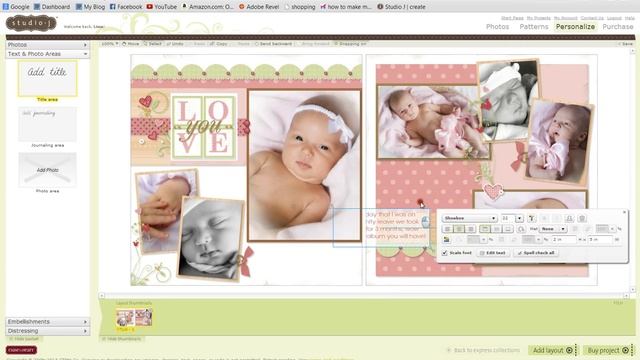This screenshot has height=360, width=640.
Task: Open the font size dropdown arrow
Action: [x=519, y=218]
